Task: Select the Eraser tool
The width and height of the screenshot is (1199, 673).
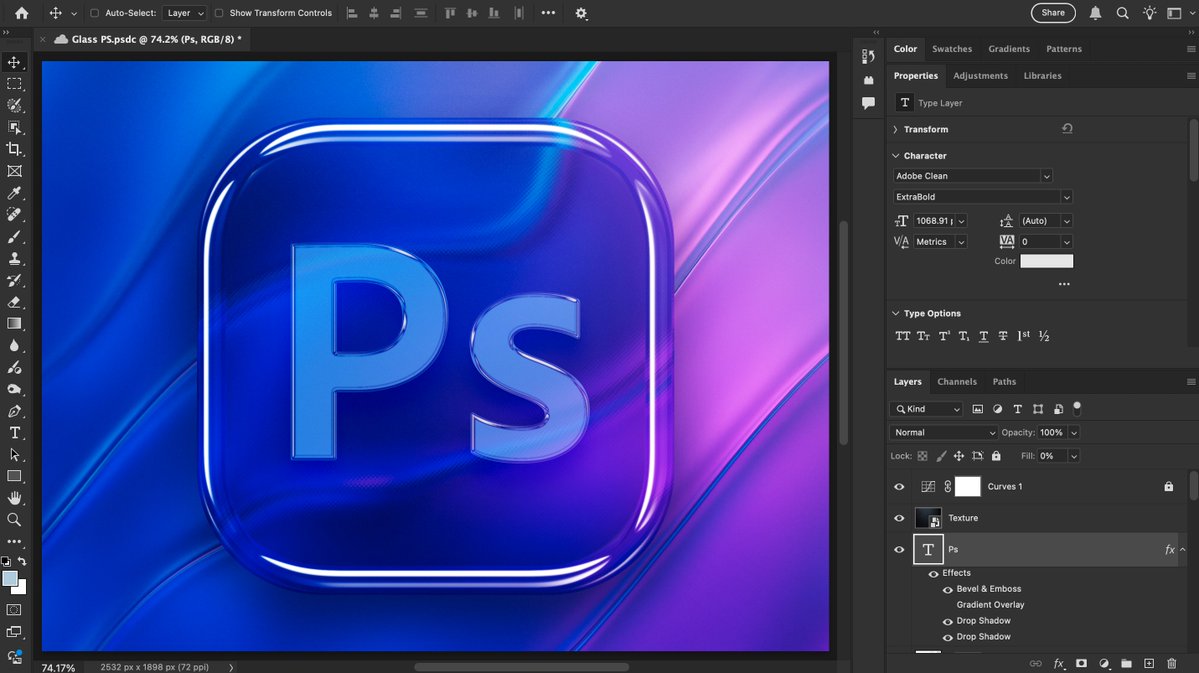Action: tap(14, 302)
